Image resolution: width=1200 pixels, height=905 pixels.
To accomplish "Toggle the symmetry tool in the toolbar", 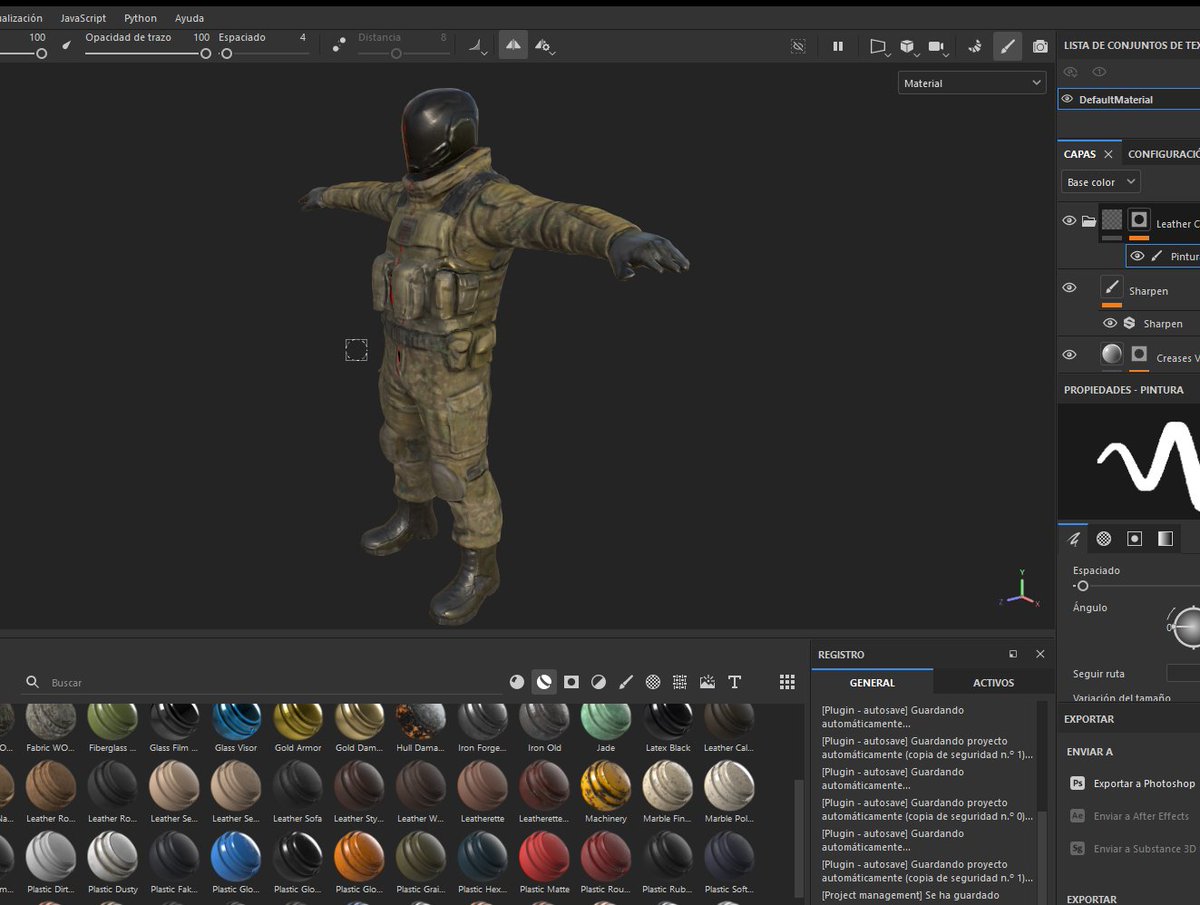I will click(x=513, y=46).
